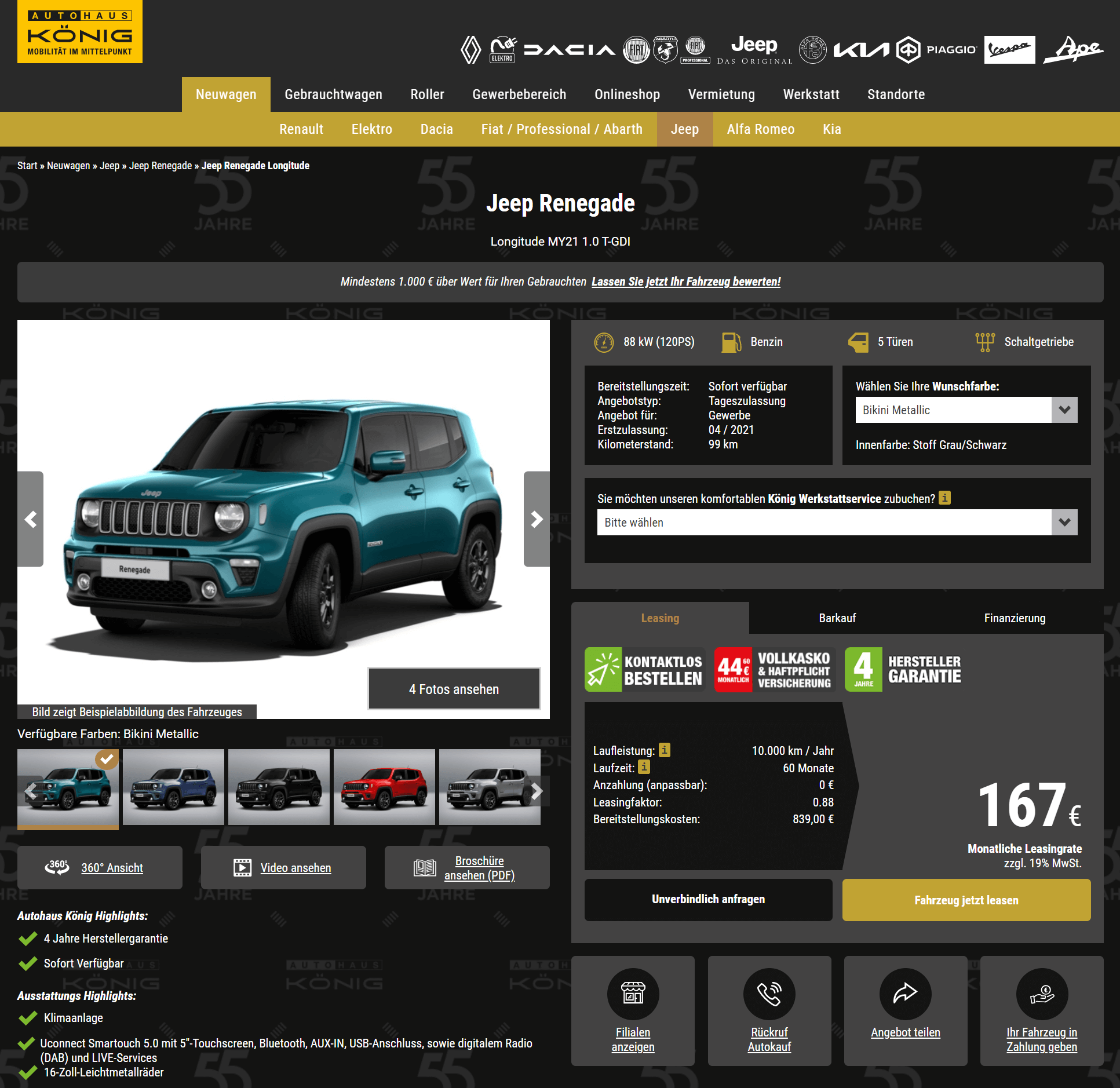1120x1088 pixels.
Task: Select the blue Renegade color thumbnail
Action: tap(173, 787)
